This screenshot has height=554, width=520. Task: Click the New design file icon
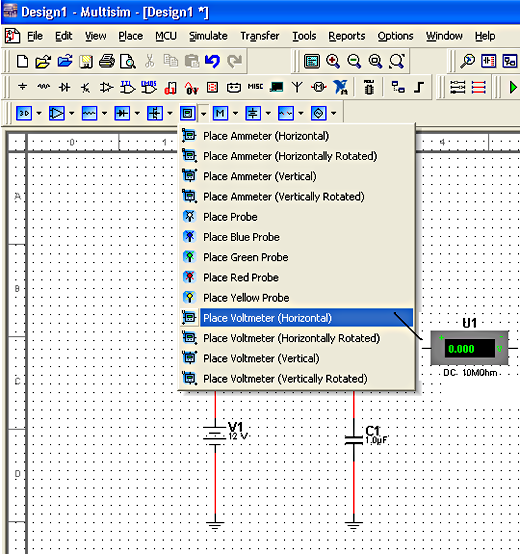(x=23, y=61)
